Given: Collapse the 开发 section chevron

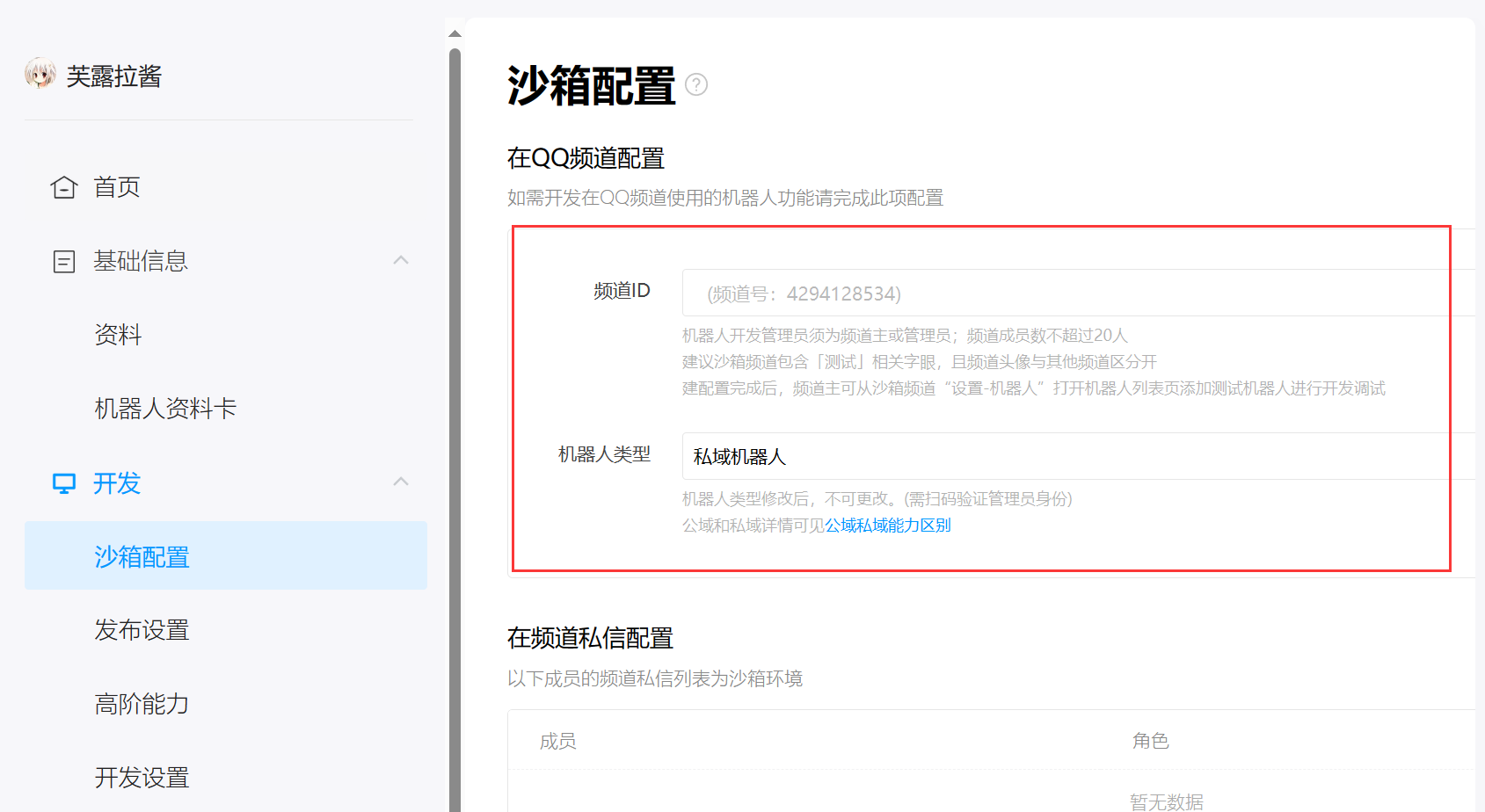Looking at the screenshot, I should coord(401,482).
